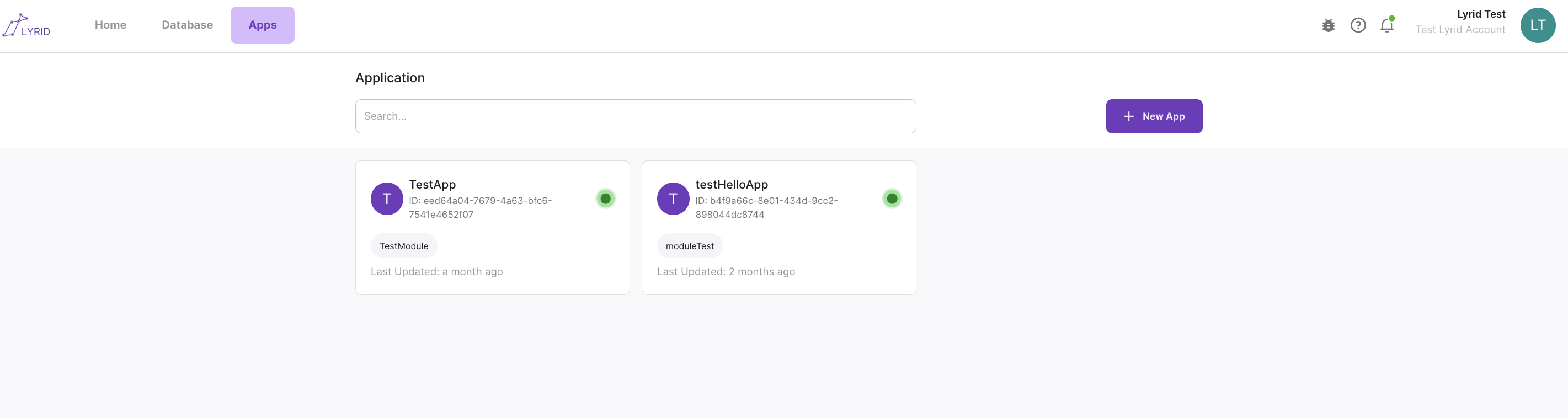Click the green status dot on TestApp
Viewport: 1568px width, 418px height.
(605, 199)
